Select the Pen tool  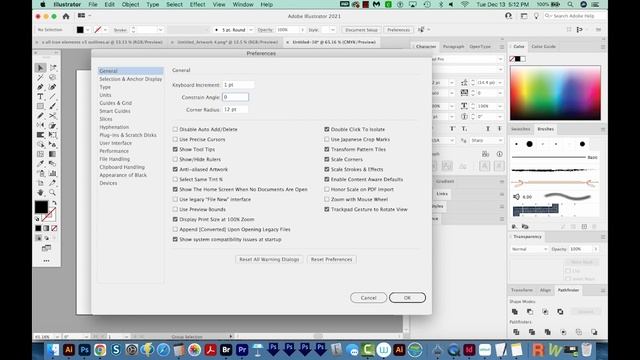(40, 87)
